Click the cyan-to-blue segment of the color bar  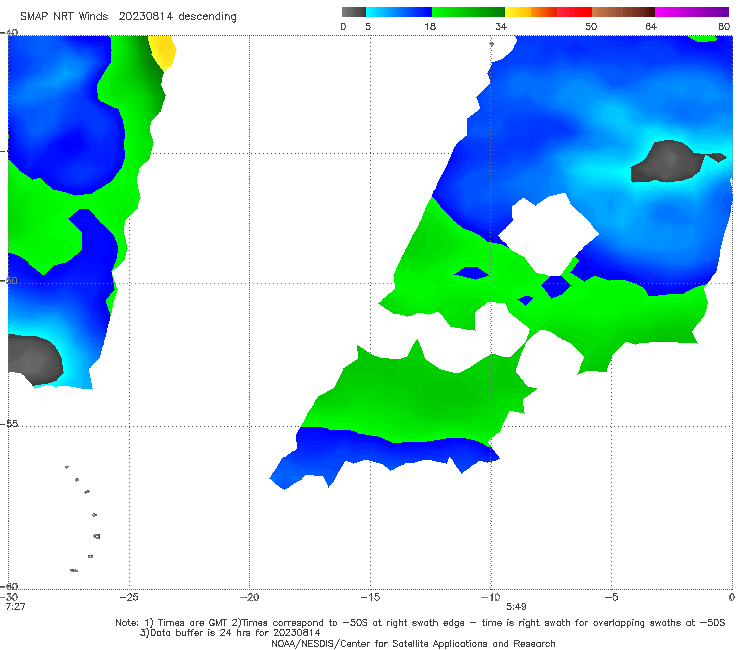pyautogui.click(x=399, y=12)
